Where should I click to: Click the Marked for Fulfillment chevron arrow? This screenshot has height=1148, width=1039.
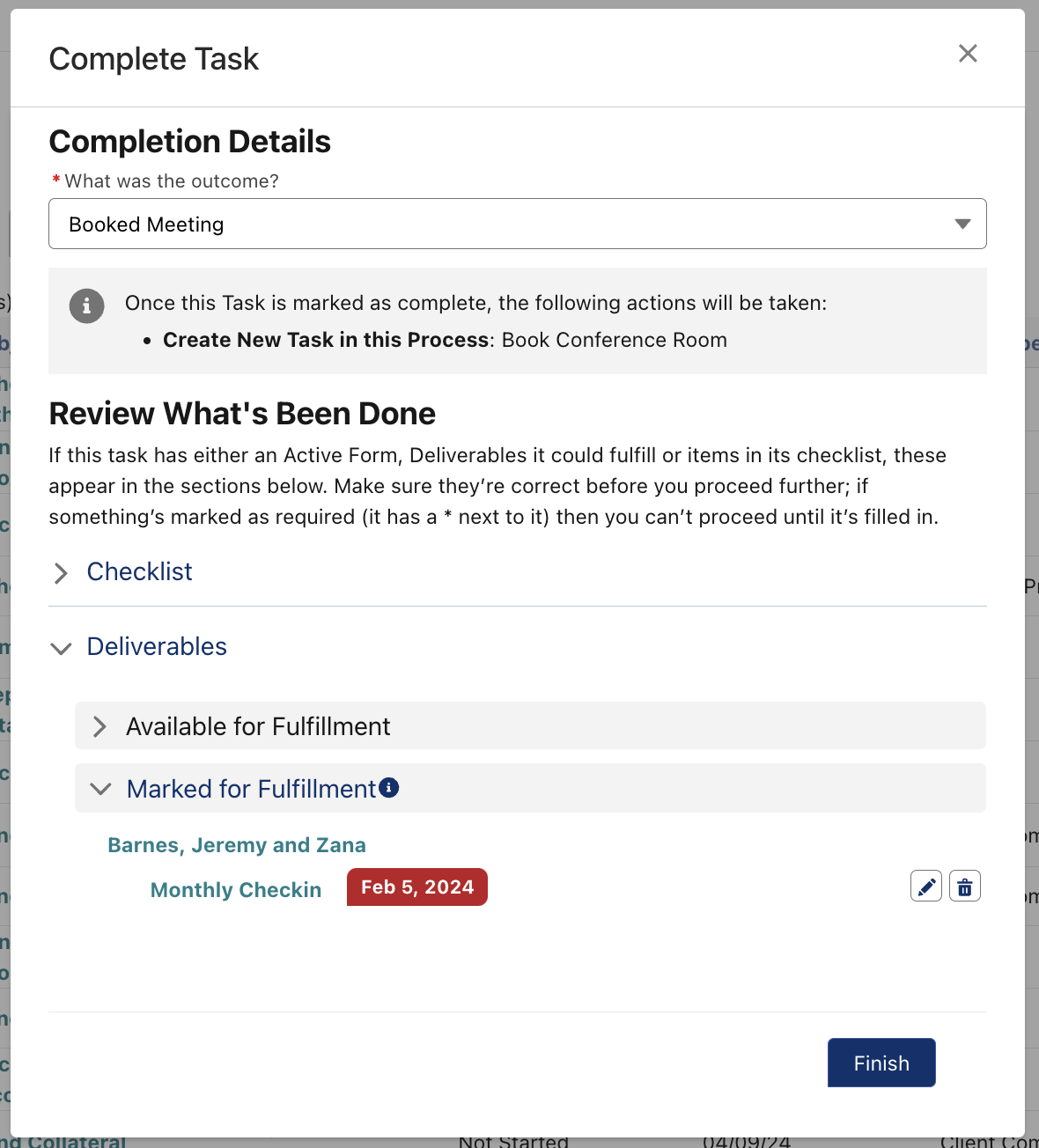point(100,788)
